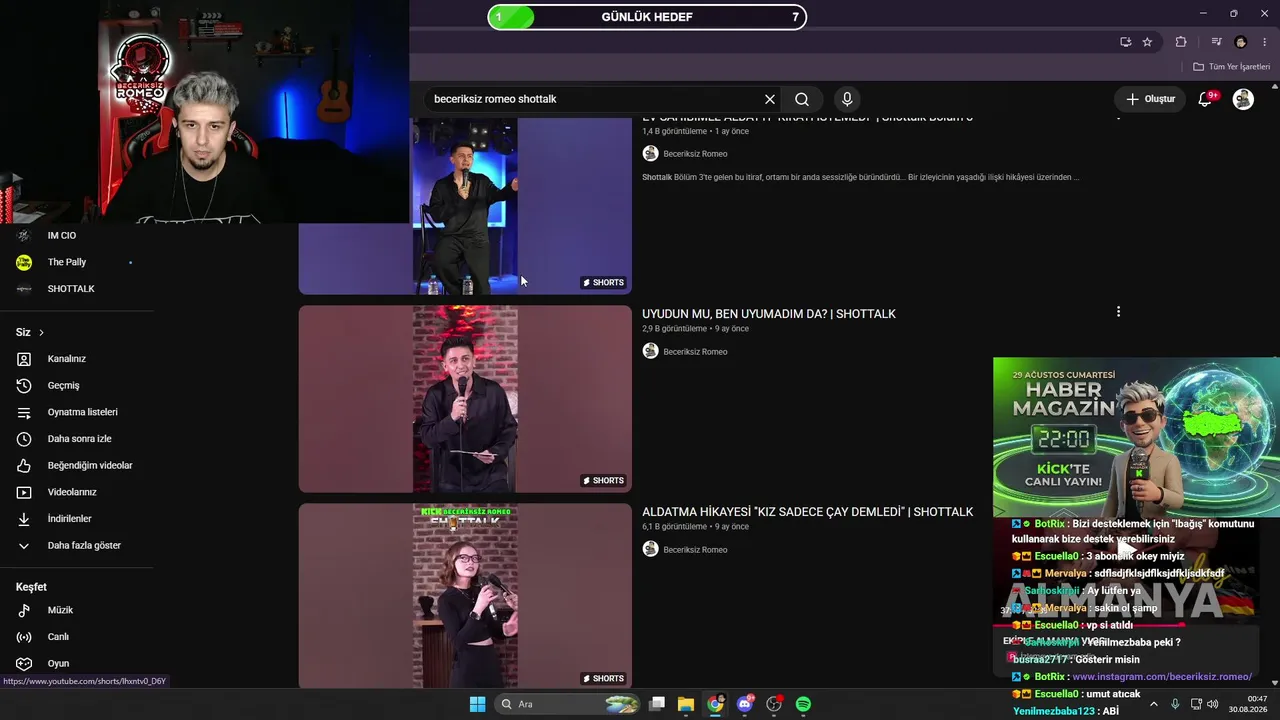Open the Chrome profile avatar
The width and height of the screenshot is (1280, 720).
coord(1241,42)
